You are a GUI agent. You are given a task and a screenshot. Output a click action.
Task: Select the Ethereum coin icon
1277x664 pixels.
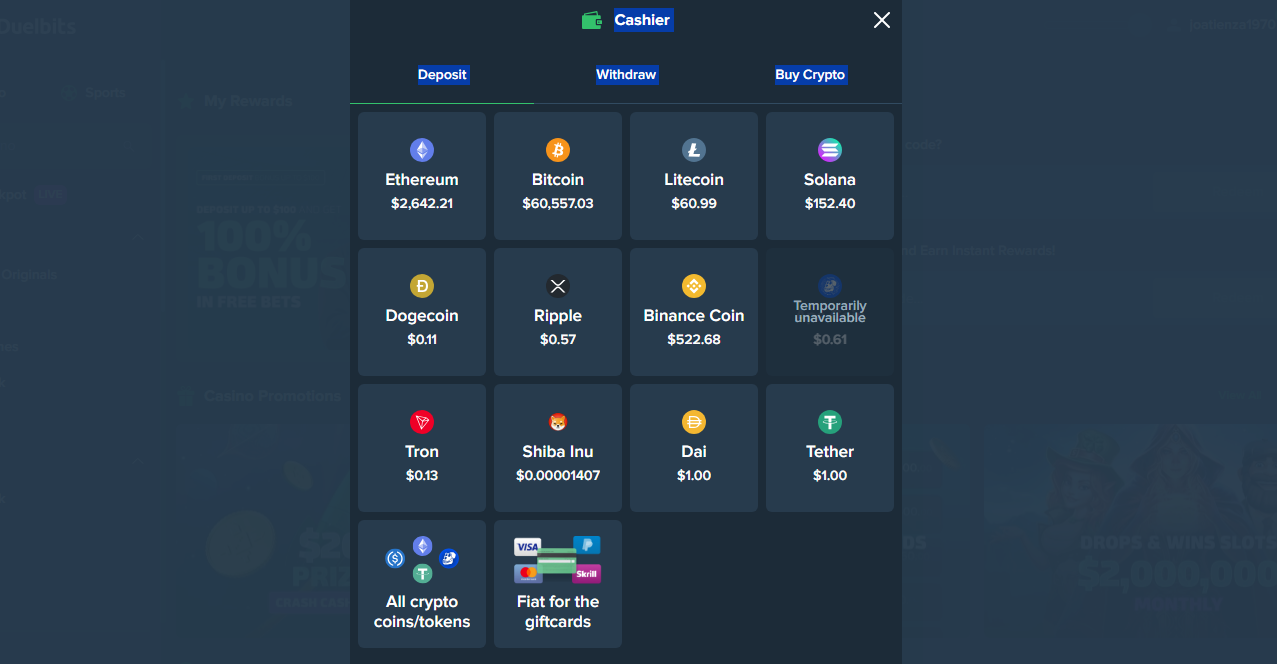tap(422, 150)
